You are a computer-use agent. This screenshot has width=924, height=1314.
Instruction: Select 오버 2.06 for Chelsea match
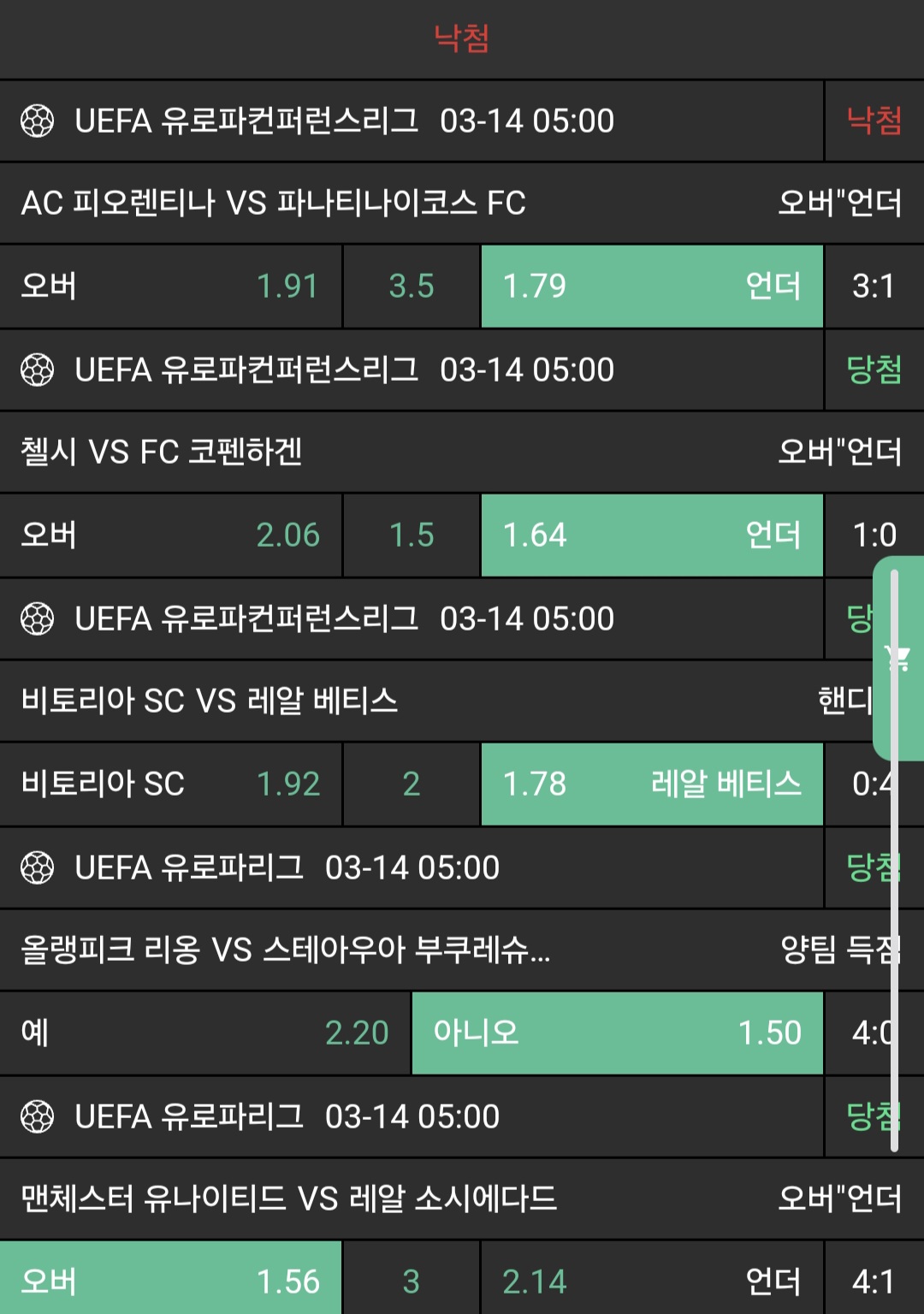tap(171, 536)
